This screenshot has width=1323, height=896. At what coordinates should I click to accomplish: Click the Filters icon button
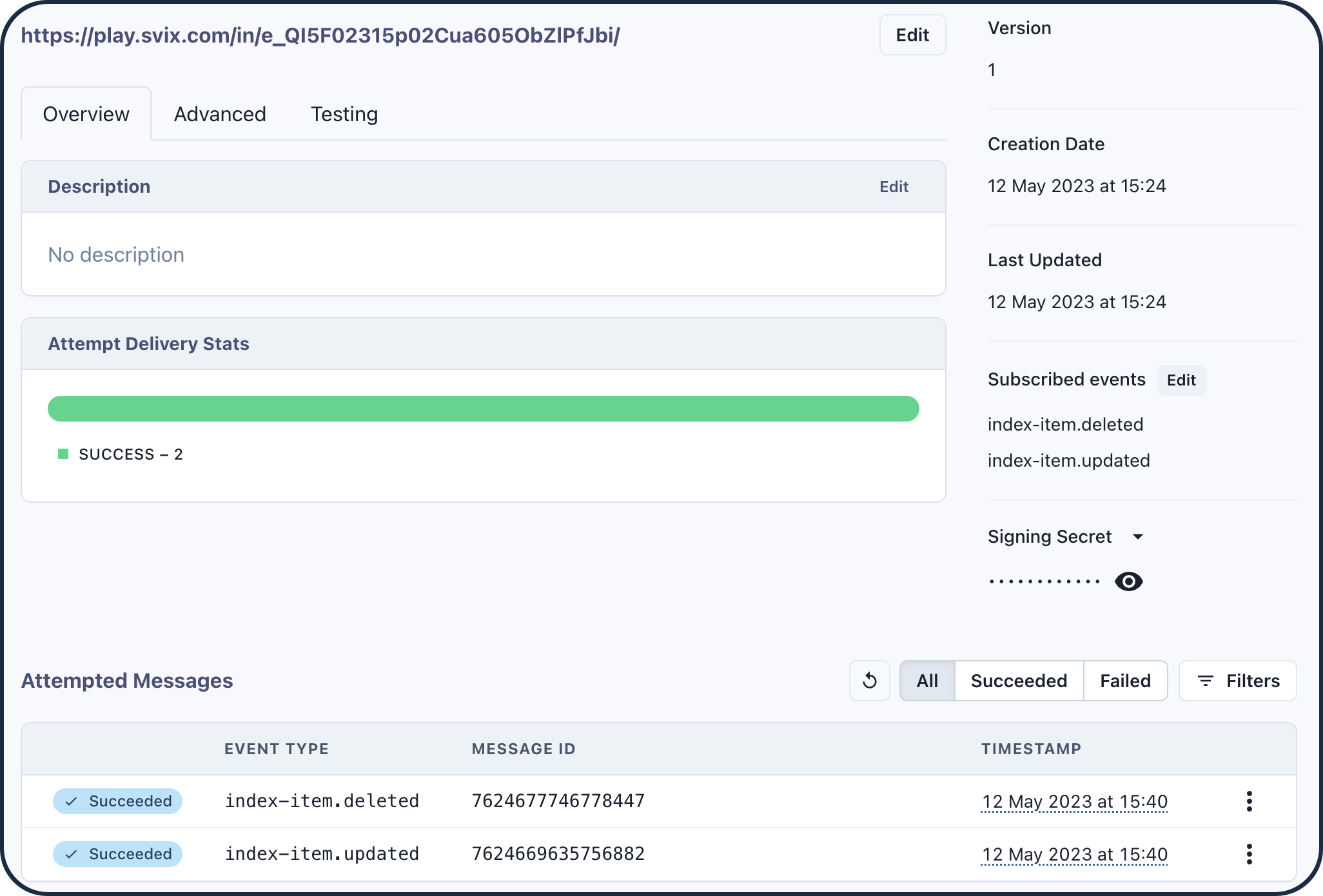[1237, 681]
